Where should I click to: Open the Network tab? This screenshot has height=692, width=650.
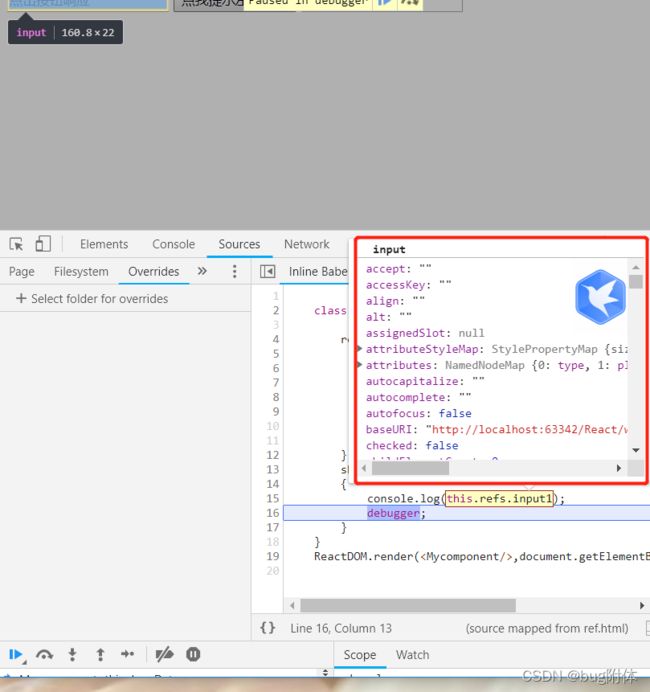pyautogui.click(x=307, y=244)
